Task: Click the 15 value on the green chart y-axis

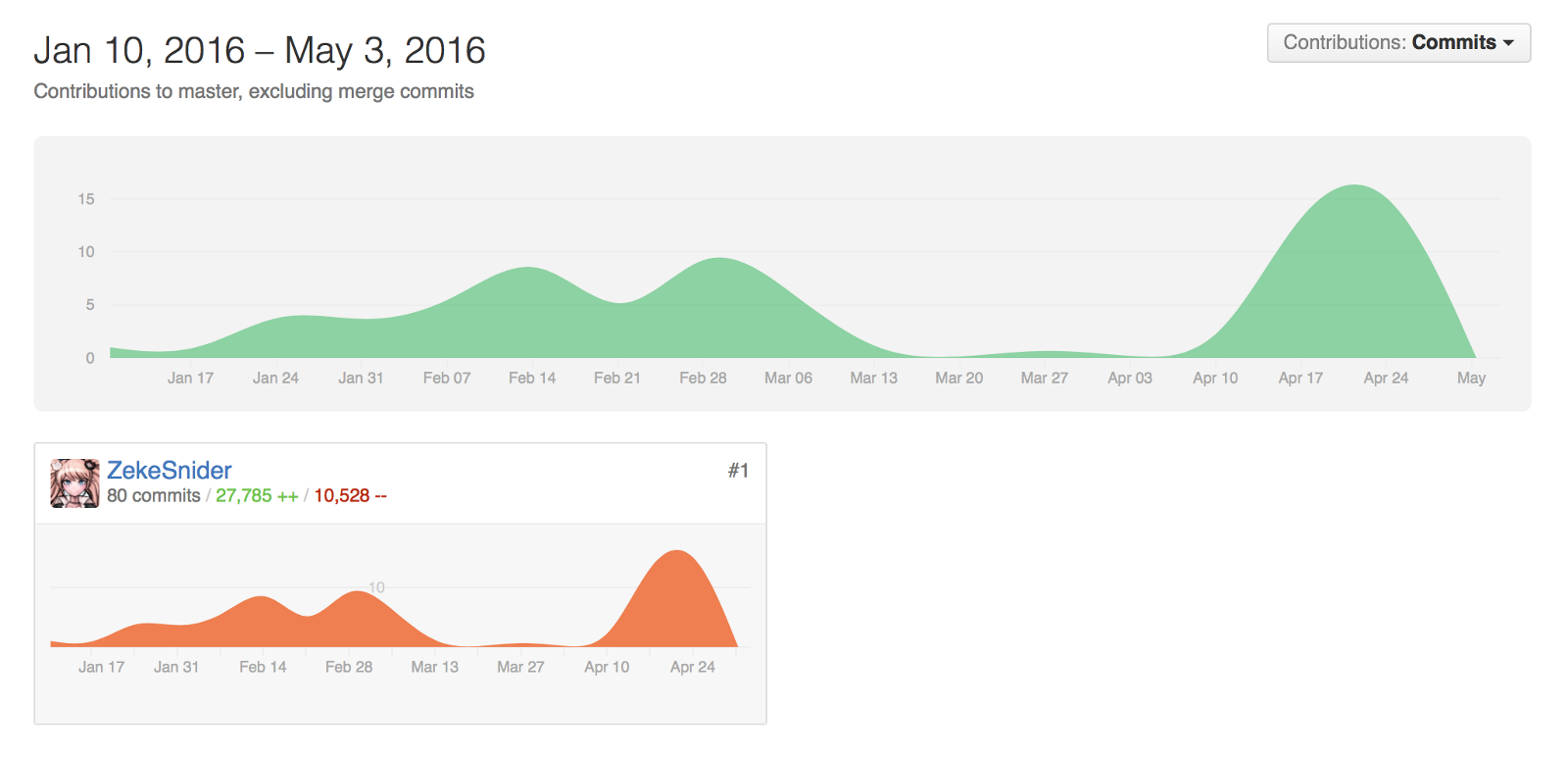Action: pos(86,199)
